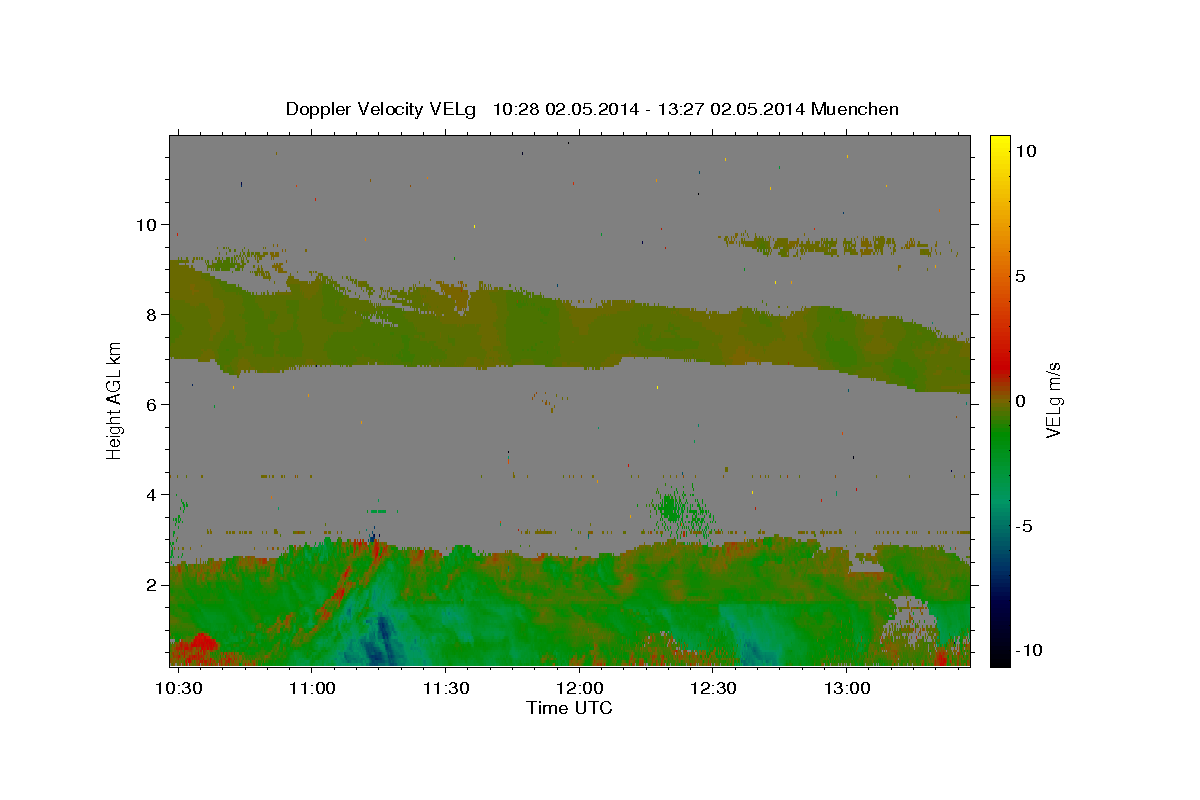Viewport: 1200px width, 800px height.
Task: Click the "12:00" time tick label
Action: pos(579,689)
